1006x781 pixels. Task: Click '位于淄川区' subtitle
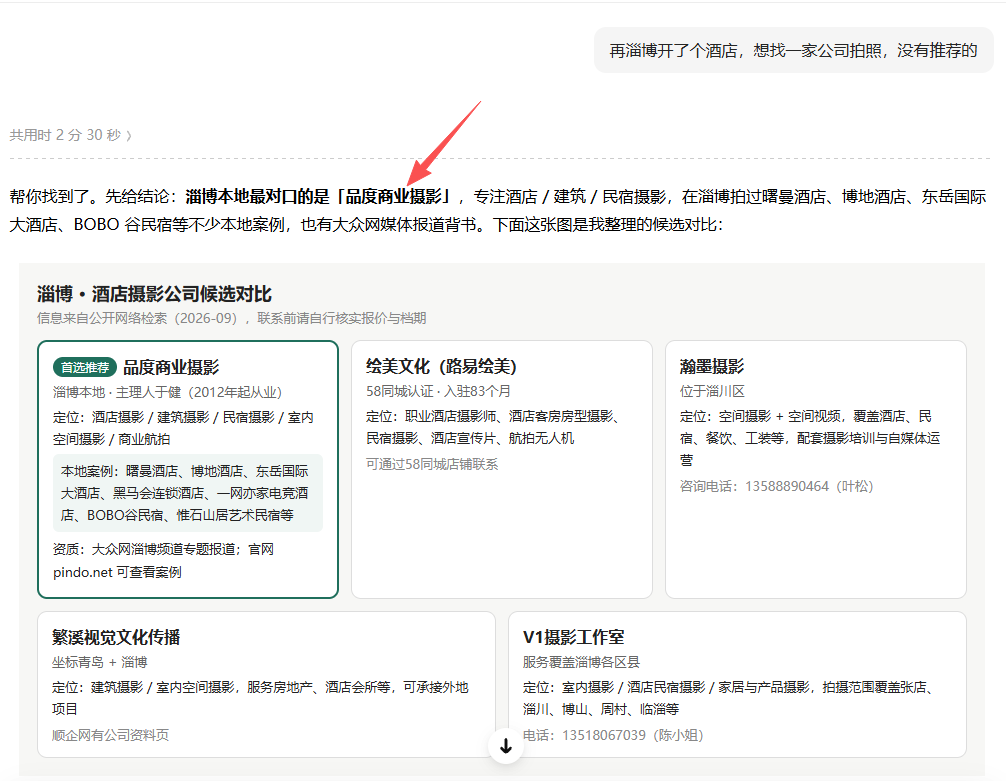click(712, 391)
